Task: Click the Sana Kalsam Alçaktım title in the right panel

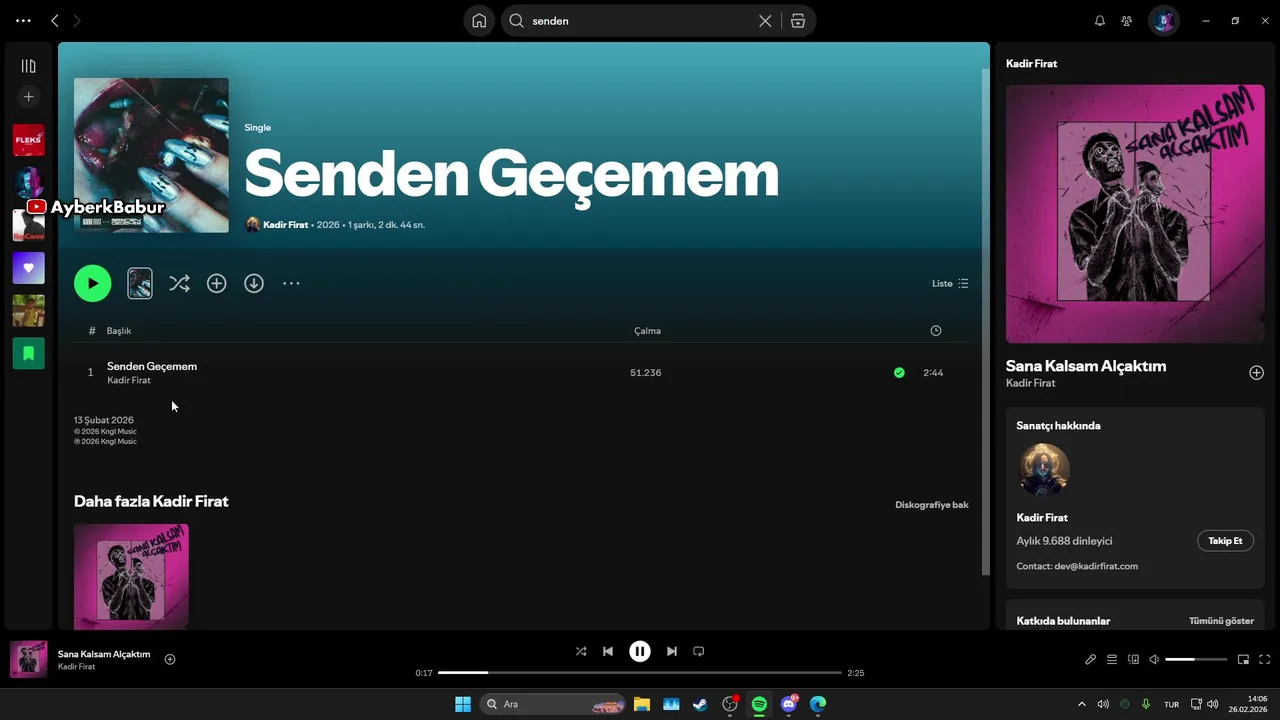Action: click(x=1086, y=366)
